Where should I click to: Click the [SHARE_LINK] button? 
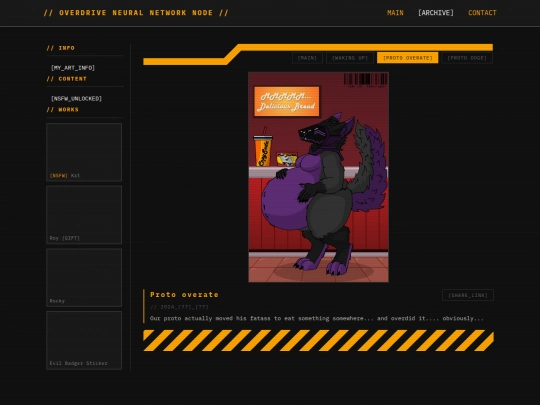(x=468, y=295)
